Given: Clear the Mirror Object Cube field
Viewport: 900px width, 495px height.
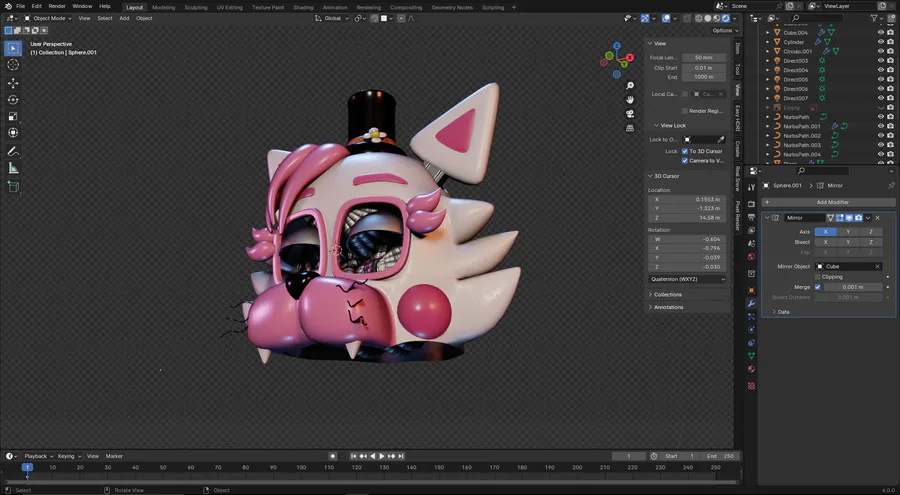Looking at the screenshot, I should point(877,266).
